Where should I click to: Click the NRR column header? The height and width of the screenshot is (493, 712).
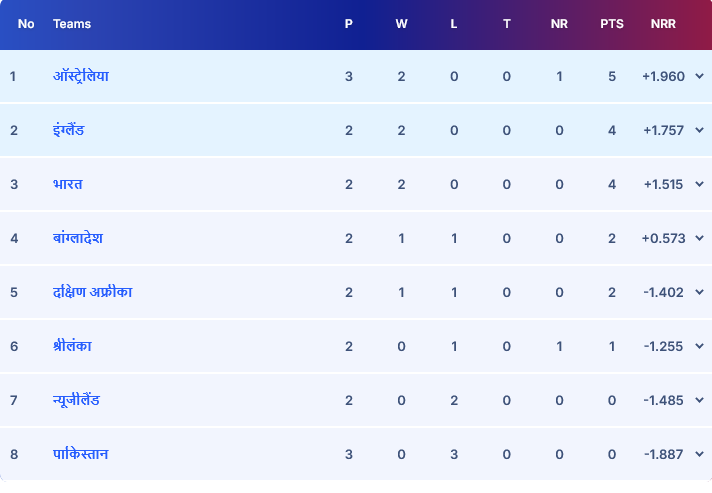(x=662, y=24)
